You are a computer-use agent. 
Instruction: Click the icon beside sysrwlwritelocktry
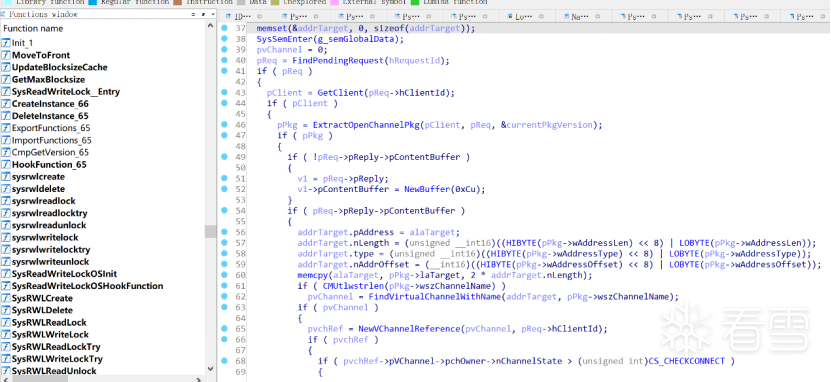point(6,250)
